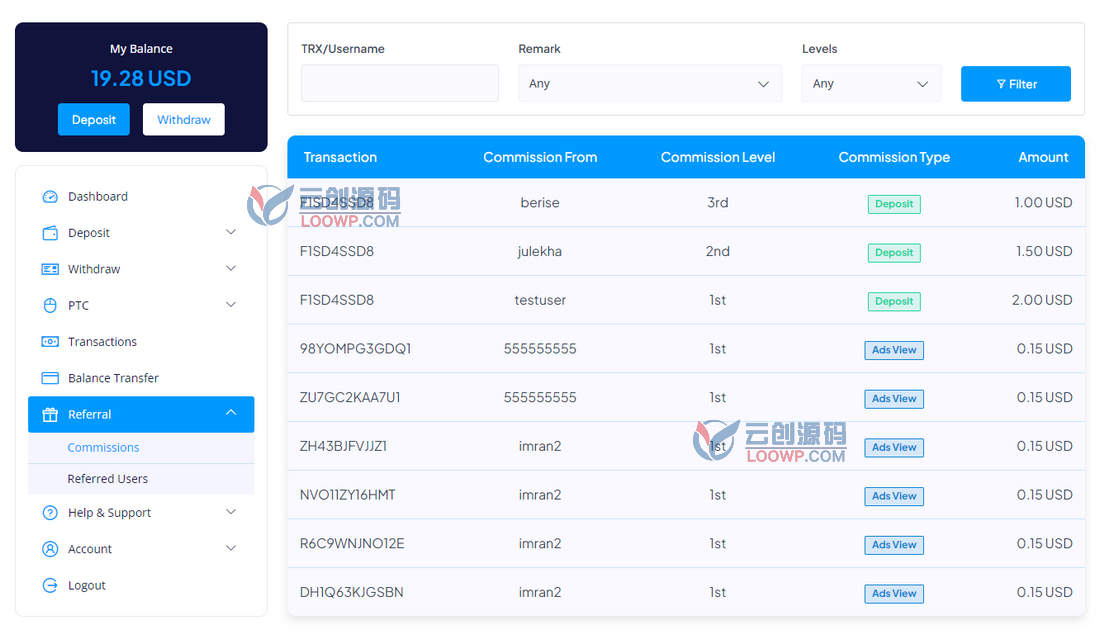
Task: Expand the Withdraw sidebar chevron
Action: (x=231, y=269)
